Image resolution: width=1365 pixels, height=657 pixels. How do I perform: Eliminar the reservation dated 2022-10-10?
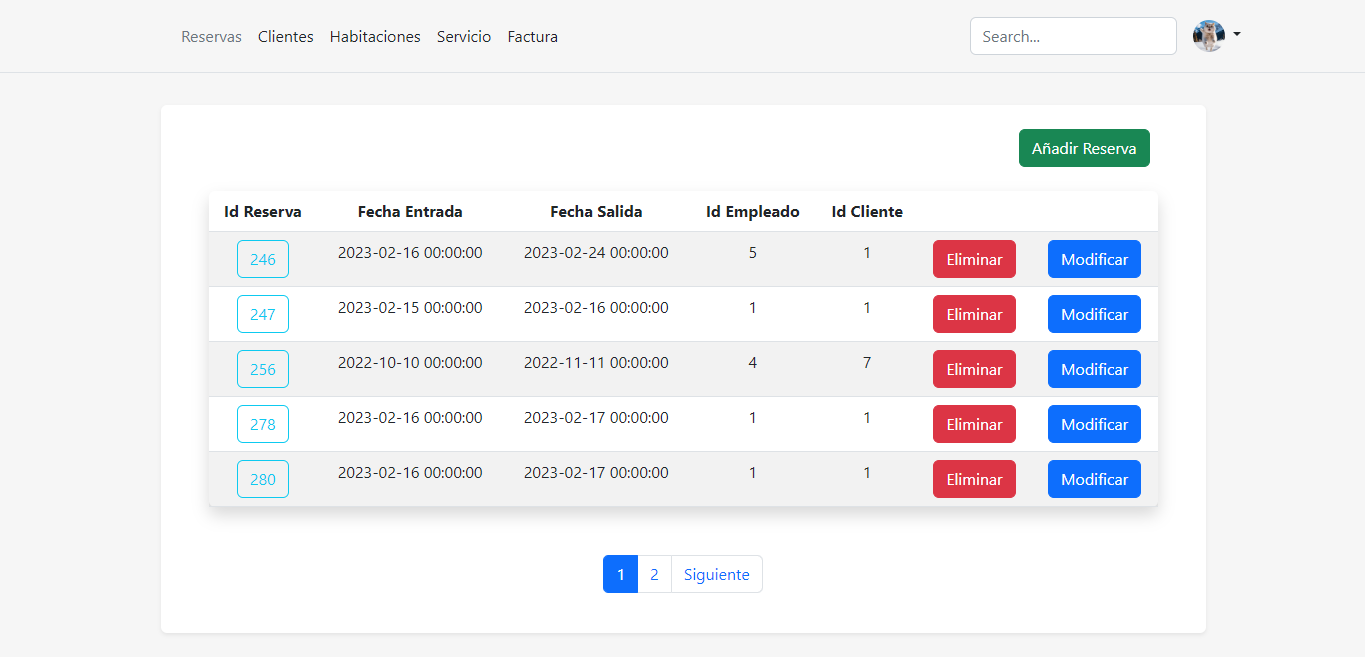click(973, 368)
